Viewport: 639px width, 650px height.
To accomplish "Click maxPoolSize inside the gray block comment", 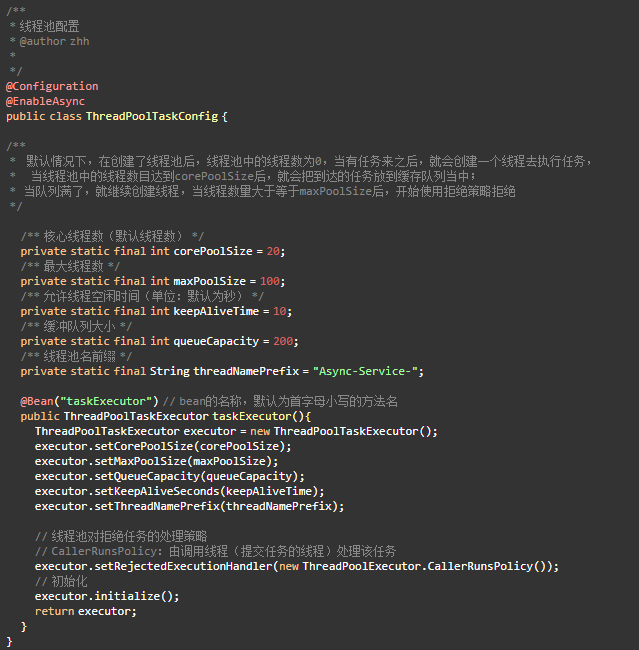I will pos(335,191).
